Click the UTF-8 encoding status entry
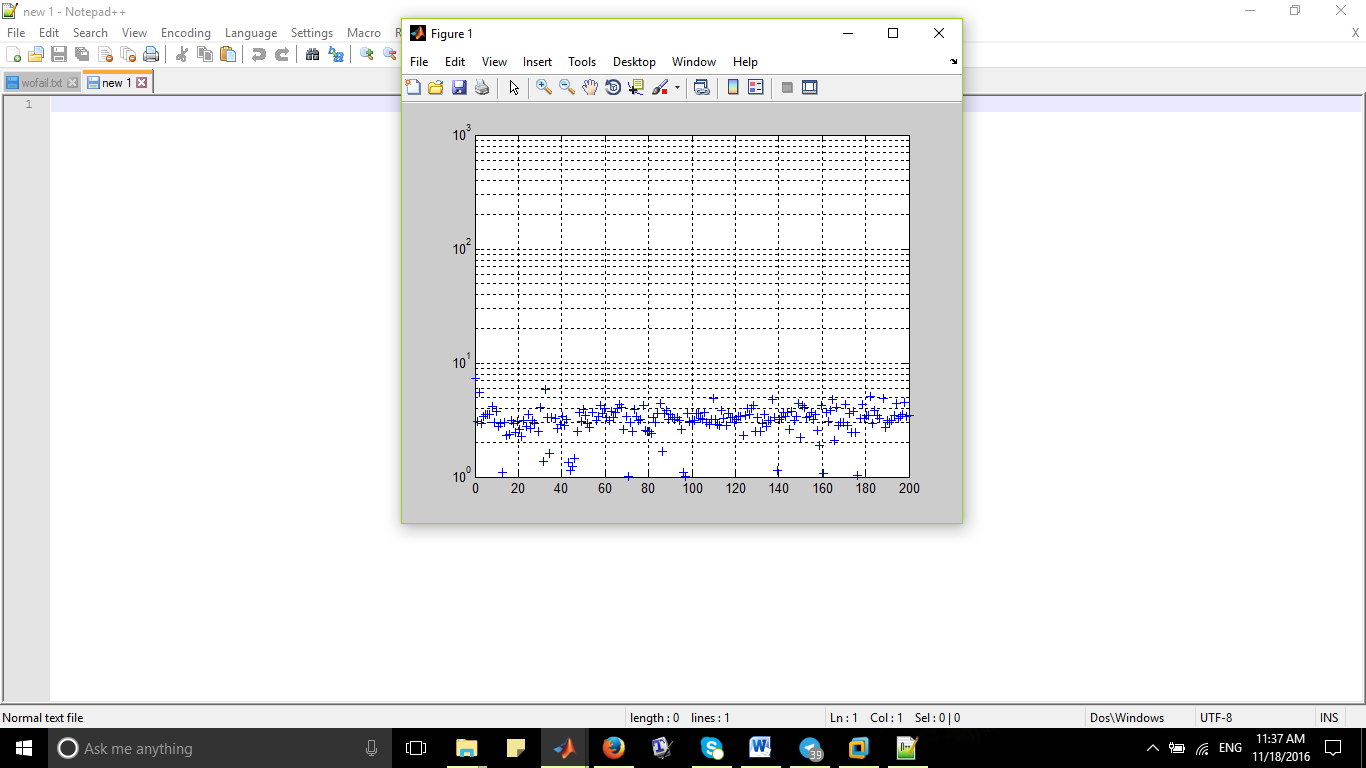Viewport: 1366px width, 768px height. (1216, 718)
